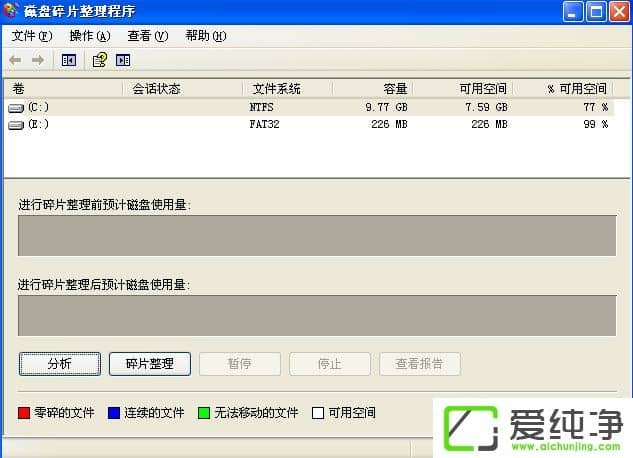Screen dimensions: 633x458
Task: Open the help icon with question mark
Action: click(99, 60)
